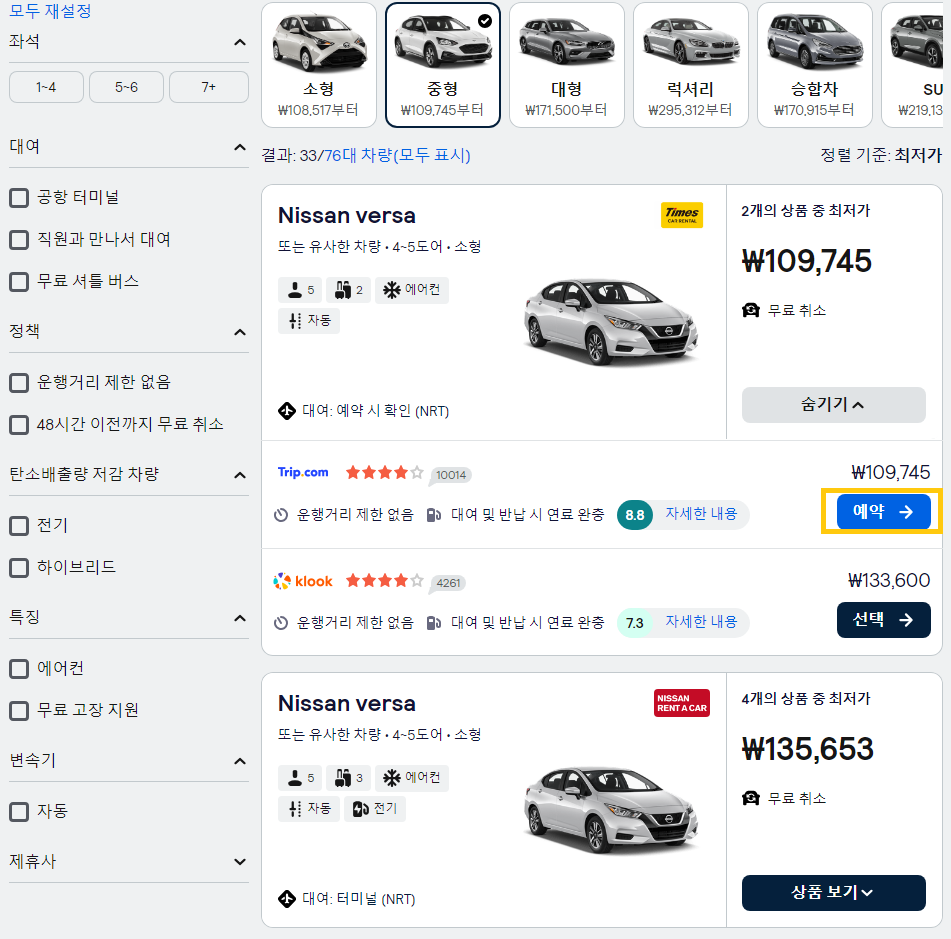Check the 에어컨 feature filter
The height and width of the screenshot is (939, 951).
pyautogui.click(x=19, y=669)
